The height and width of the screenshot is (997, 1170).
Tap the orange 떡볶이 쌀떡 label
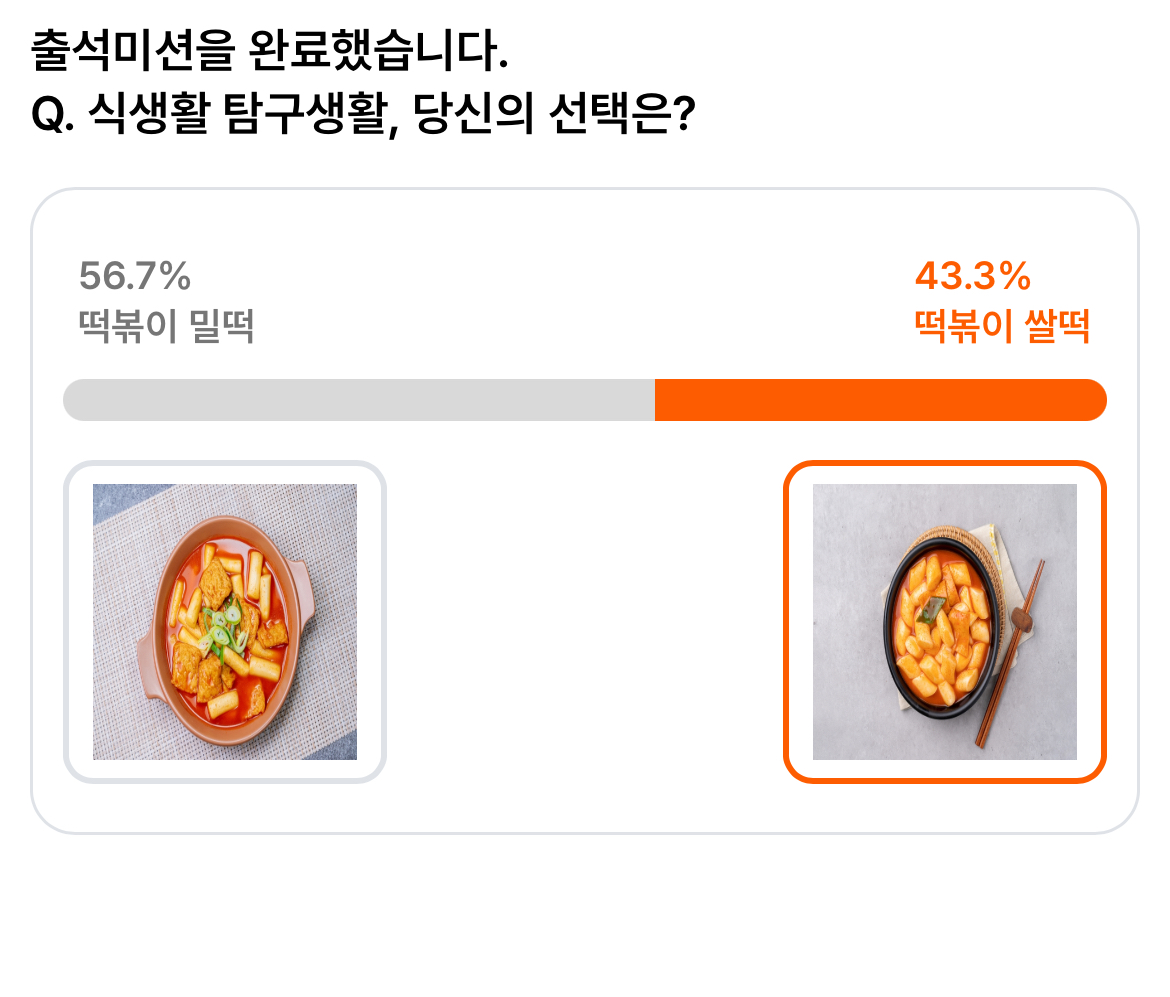coord(1003,326)
